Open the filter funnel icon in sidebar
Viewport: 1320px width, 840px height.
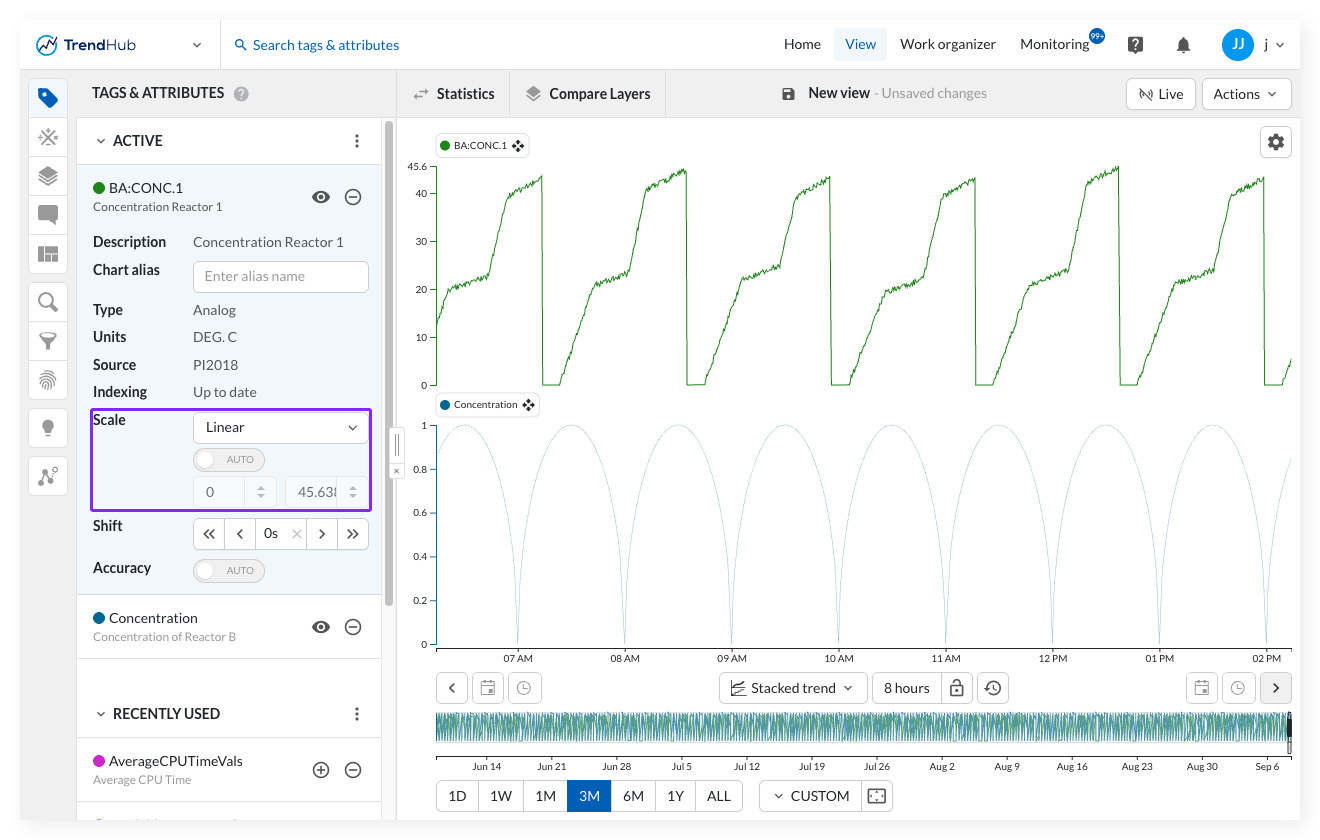(x=48, y=341)
